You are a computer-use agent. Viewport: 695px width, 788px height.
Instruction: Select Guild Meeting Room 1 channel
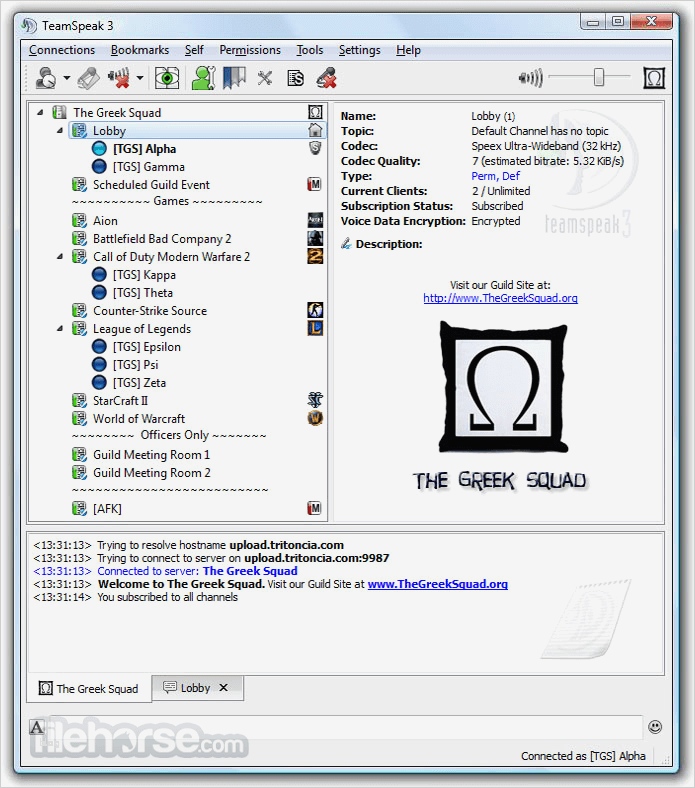coord(151,455)
